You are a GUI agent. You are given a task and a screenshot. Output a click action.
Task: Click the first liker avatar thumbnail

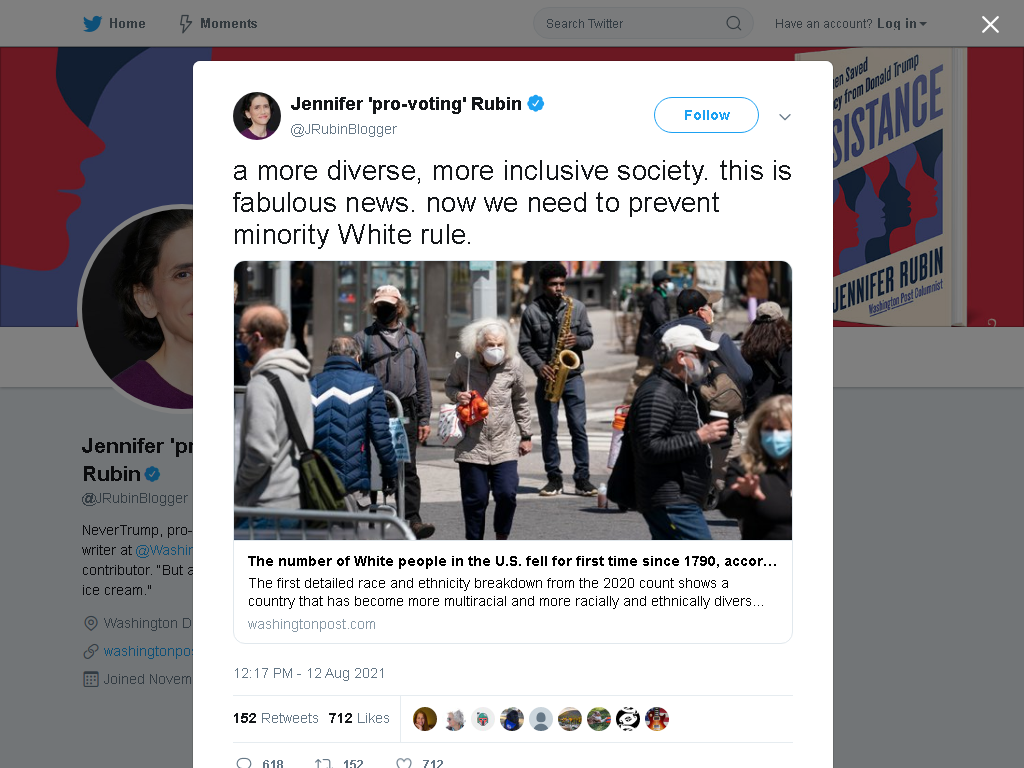(x=424, y=719)
